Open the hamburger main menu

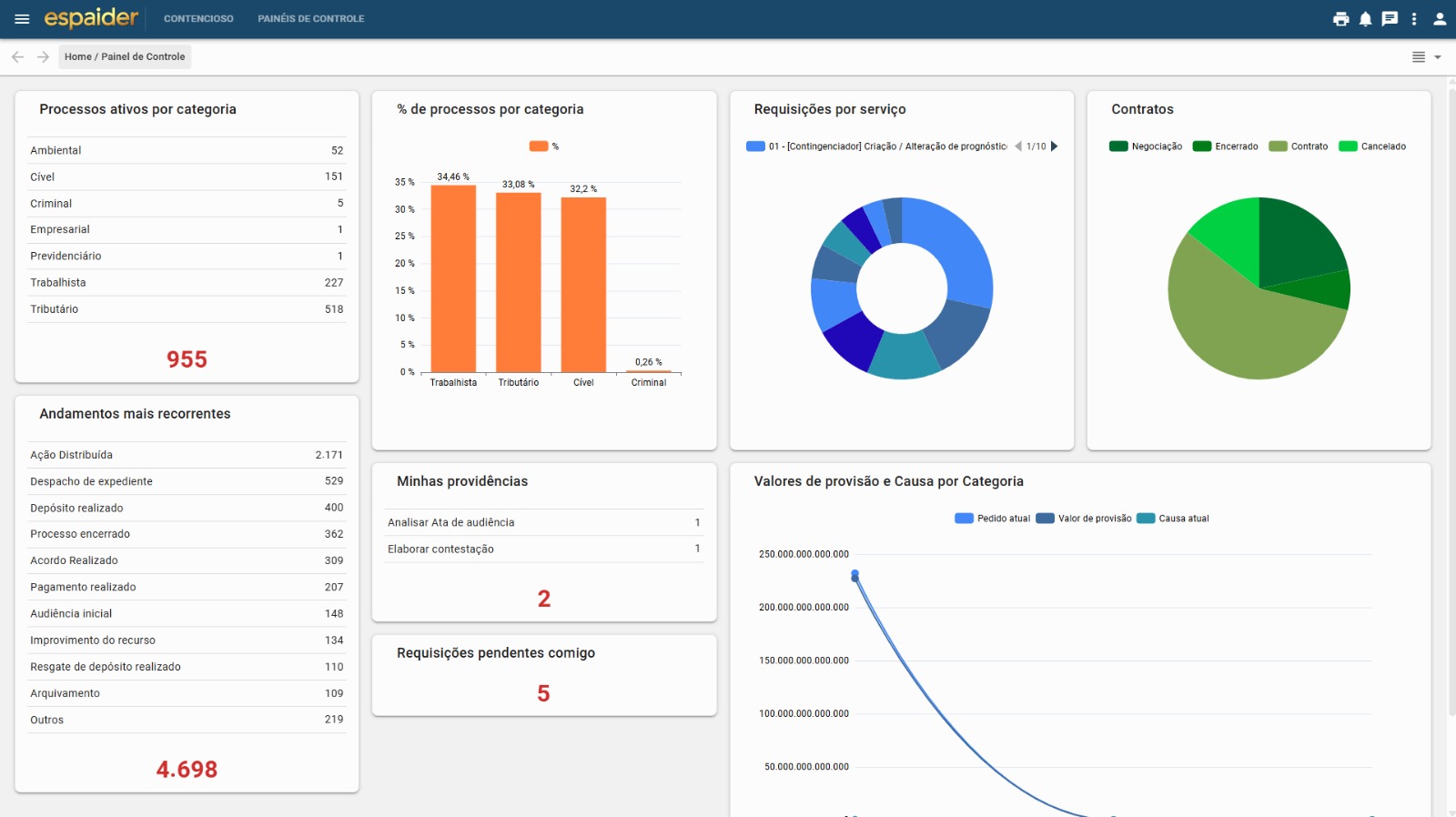[x=22, y=19]
